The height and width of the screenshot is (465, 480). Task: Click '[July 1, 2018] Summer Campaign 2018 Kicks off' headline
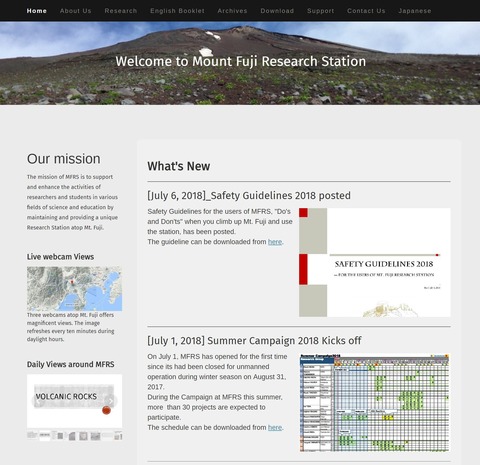254,341
